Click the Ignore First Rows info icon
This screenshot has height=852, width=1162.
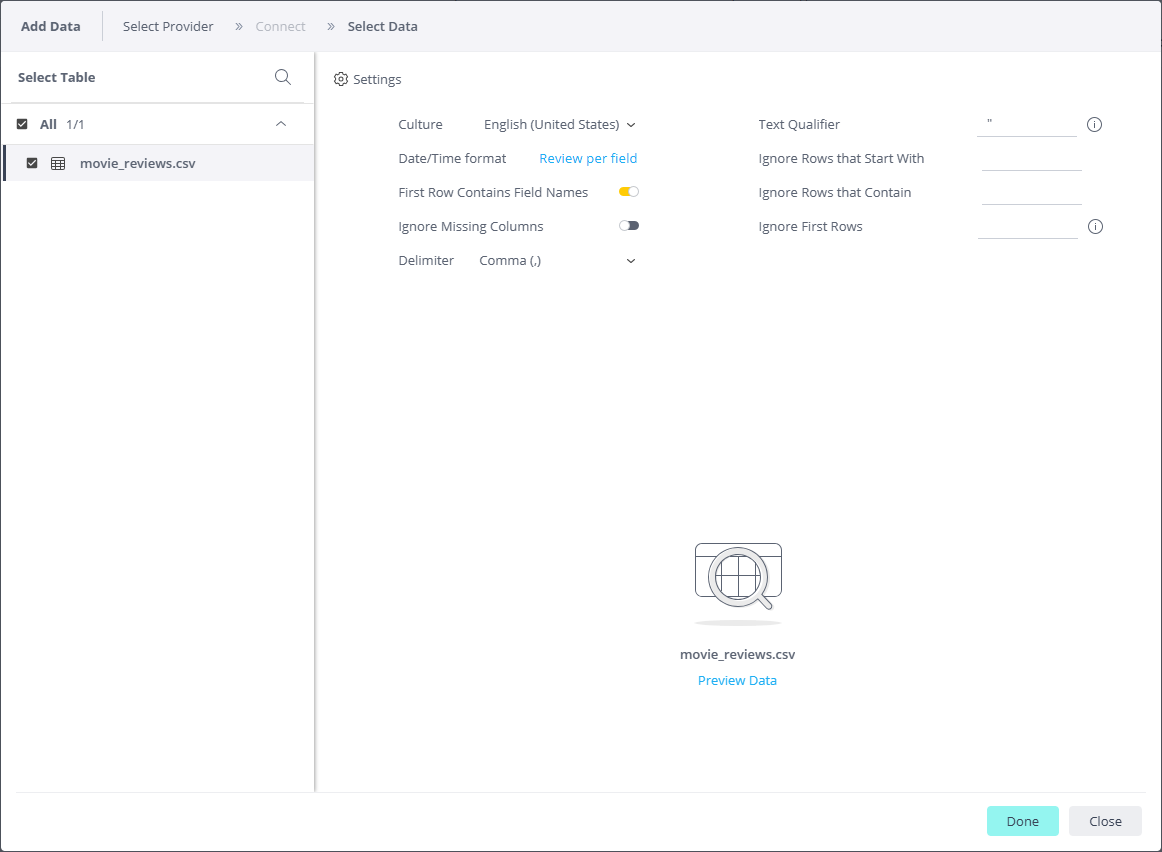click(x=1095, y=227)
